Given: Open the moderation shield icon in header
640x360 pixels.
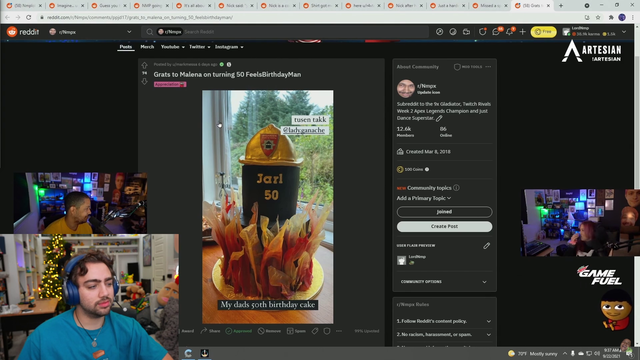Looking at the screenshot, I should [x=482, y=32].
